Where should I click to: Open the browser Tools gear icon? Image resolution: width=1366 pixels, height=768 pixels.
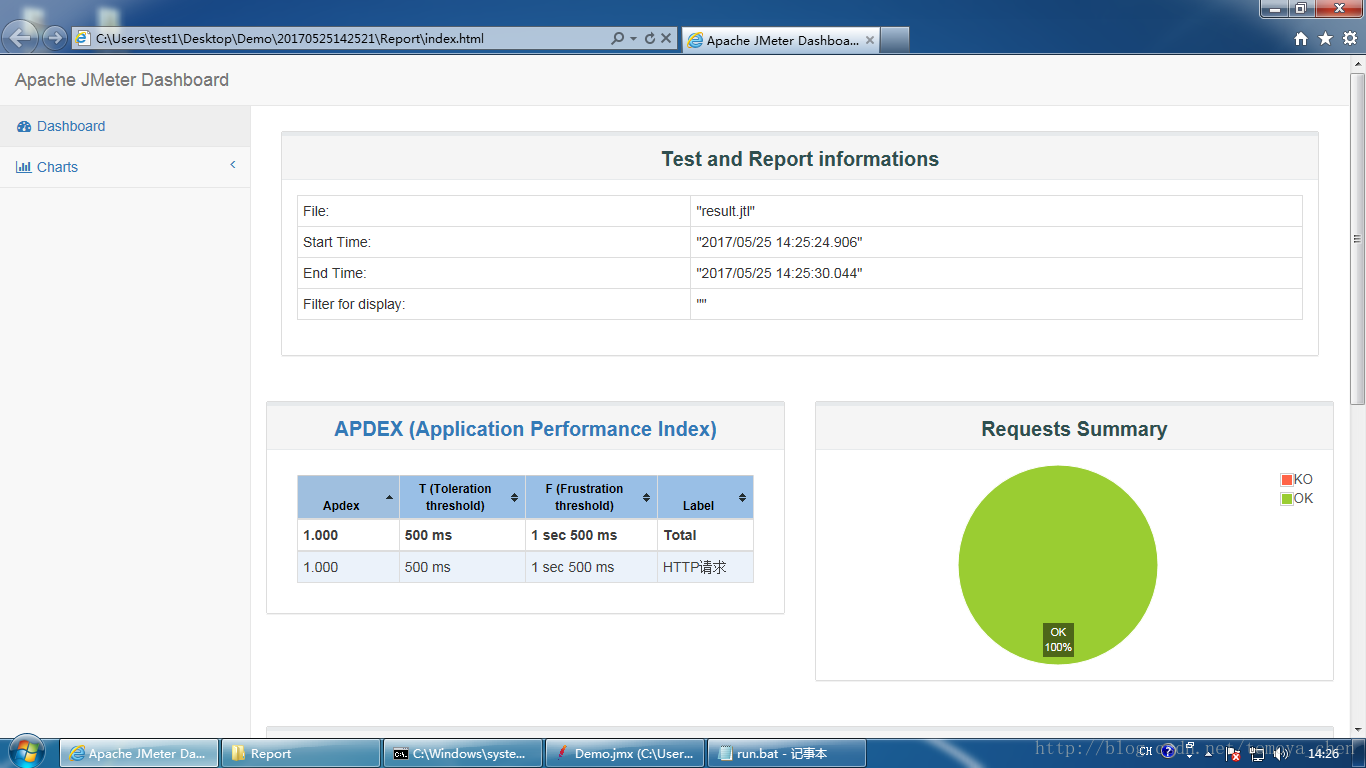1349,39
